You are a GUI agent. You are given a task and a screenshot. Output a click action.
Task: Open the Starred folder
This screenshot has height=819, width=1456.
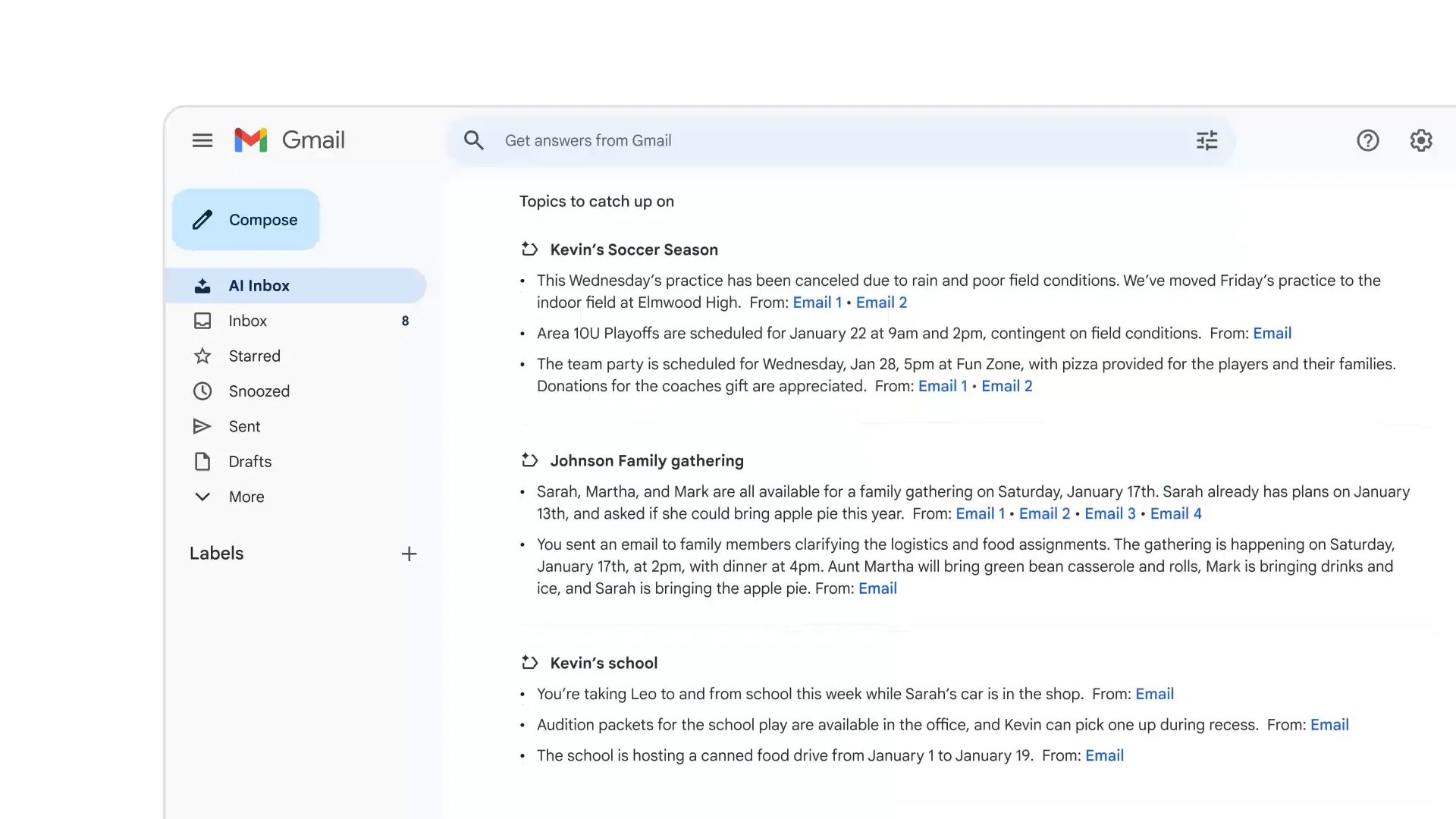[254, 356]
